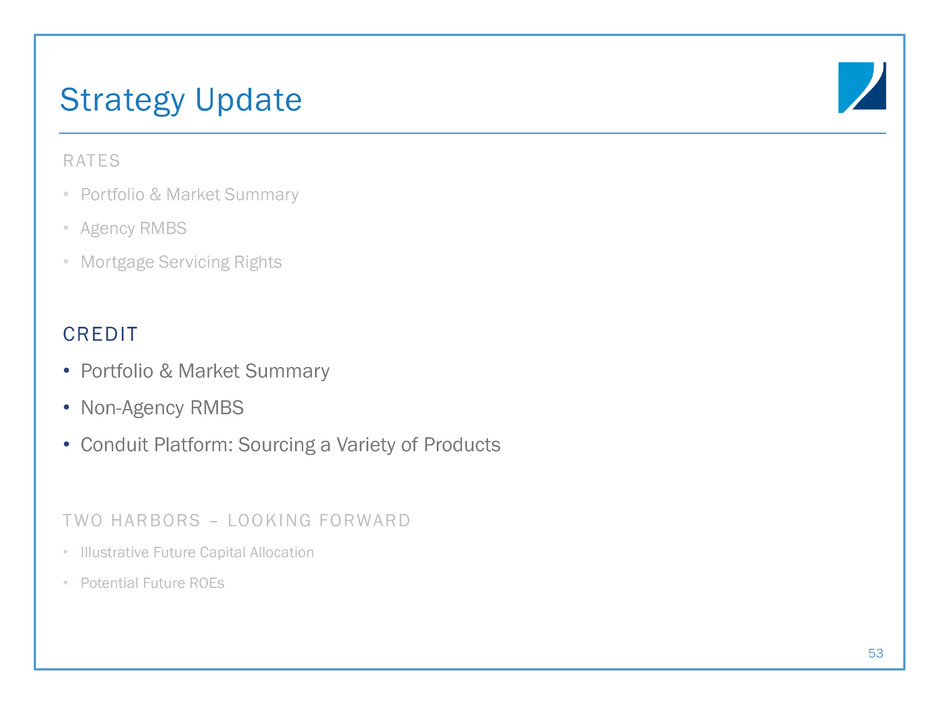
Task: Click the horizontal divider line below the title
Action: click(x=472, y=133)
